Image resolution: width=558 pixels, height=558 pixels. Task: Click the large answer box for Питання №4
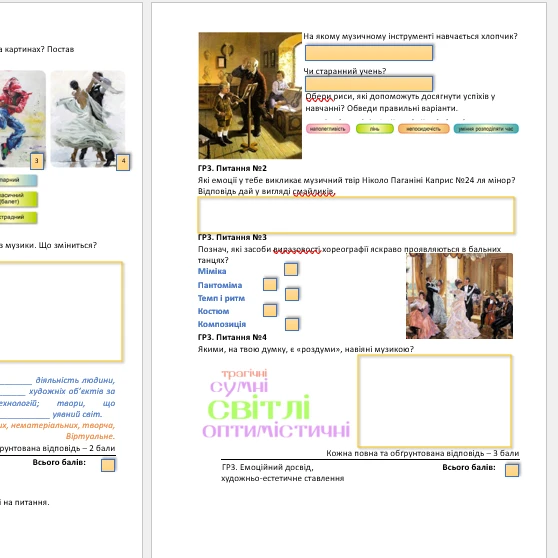click(x=435, y=401)
